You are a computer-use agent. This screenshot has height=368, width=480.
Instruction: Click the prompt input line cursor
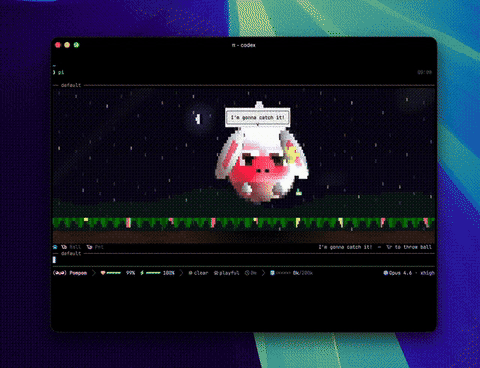click(54, 260)
